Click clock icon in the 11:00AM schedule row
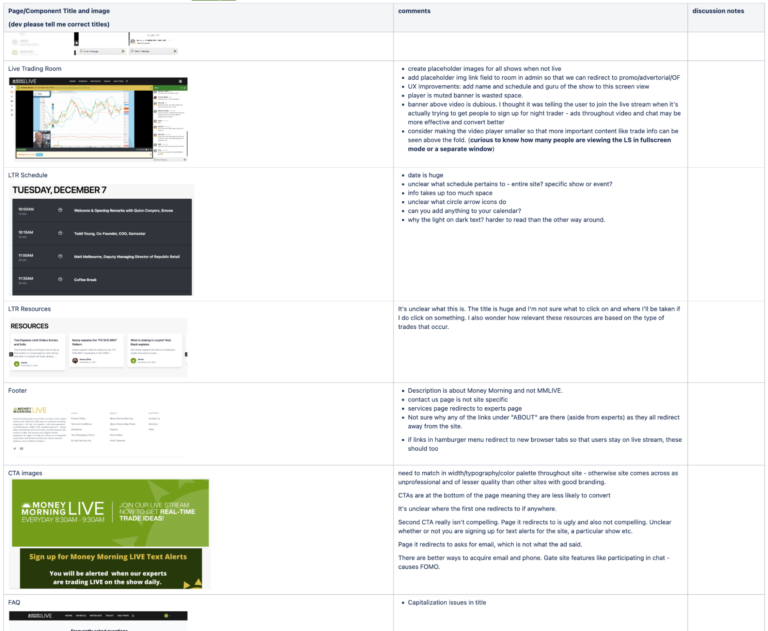This screenshot has height=631, width=768. 60,256
